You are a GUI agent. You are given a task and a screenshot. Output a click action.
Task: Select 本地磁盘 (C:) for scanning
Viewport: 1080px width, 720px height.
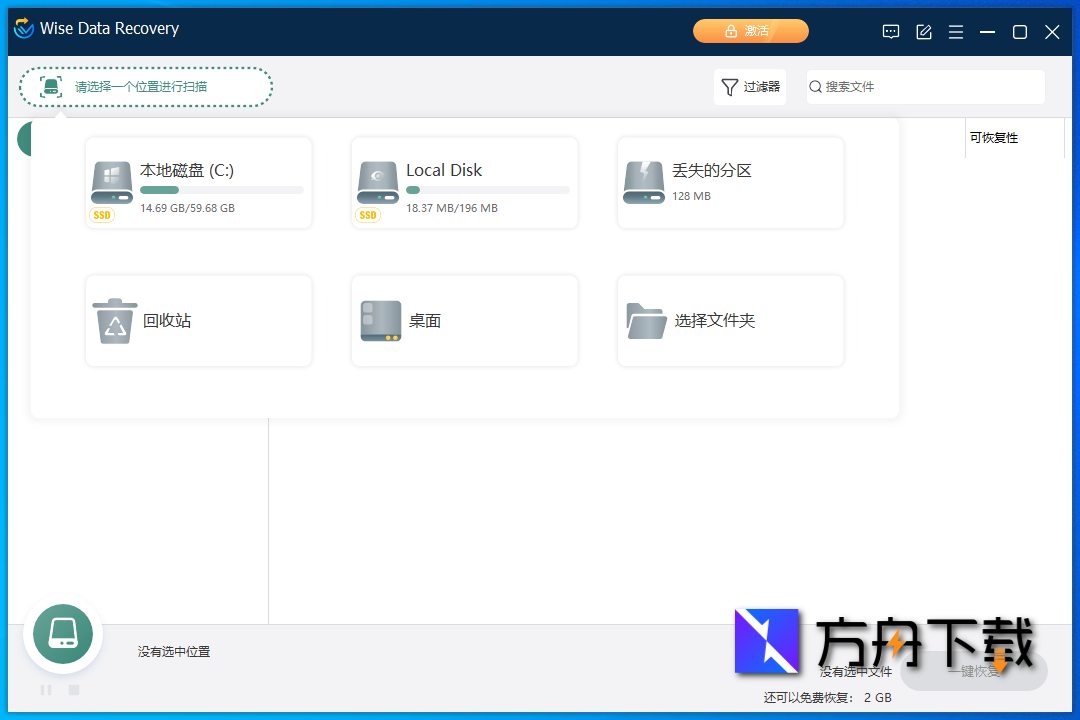[198, 182]
